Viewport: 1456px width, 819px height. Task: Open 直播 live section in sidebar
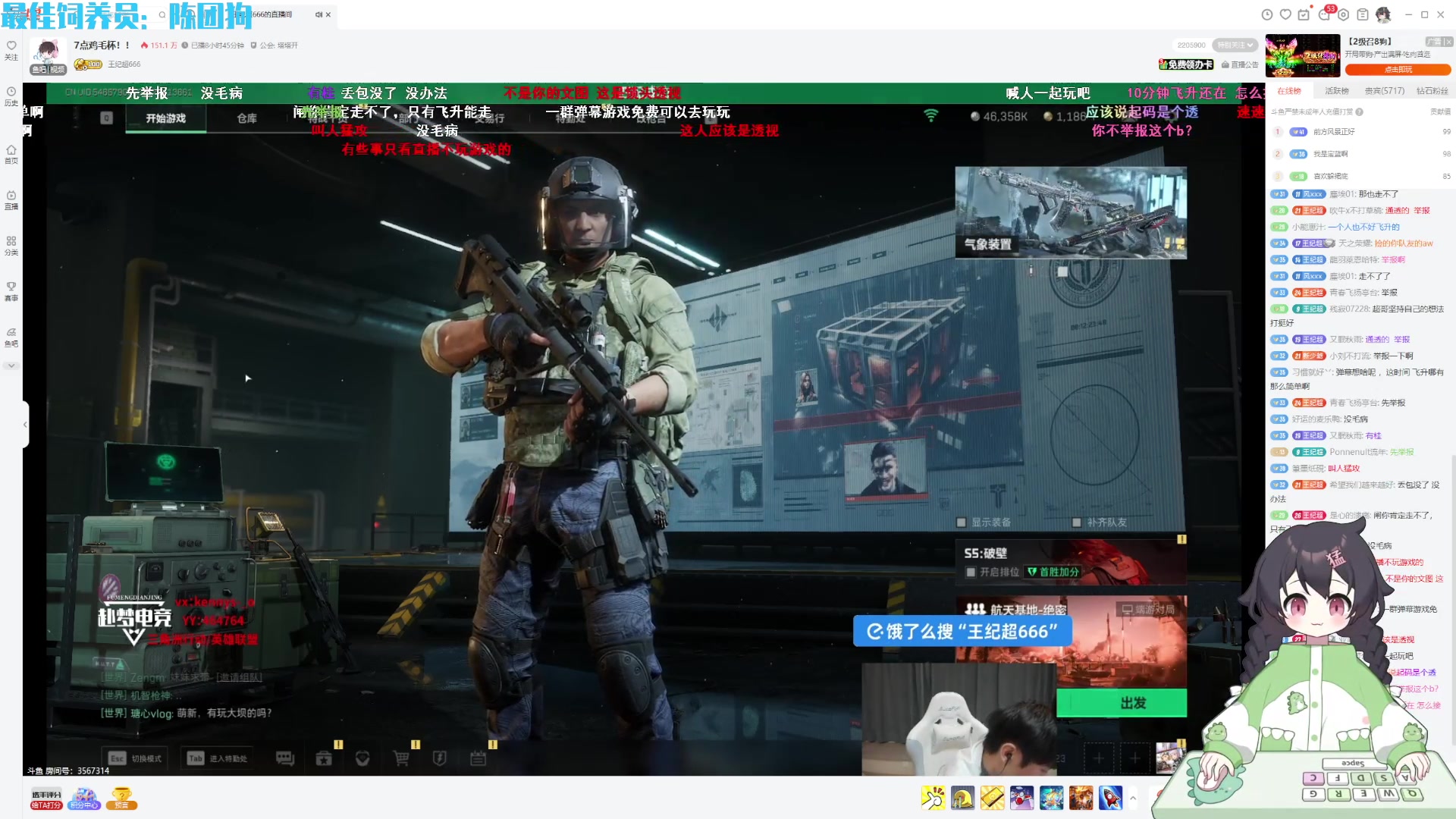click(x=11, y=200)
